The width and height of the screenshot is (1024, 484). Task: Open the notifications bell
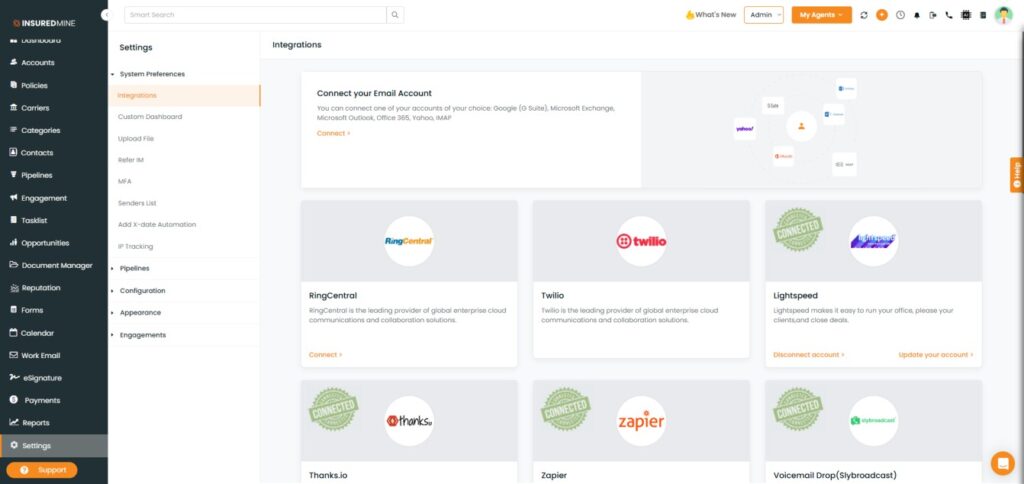pyautogui.click(x=917, y=15)
